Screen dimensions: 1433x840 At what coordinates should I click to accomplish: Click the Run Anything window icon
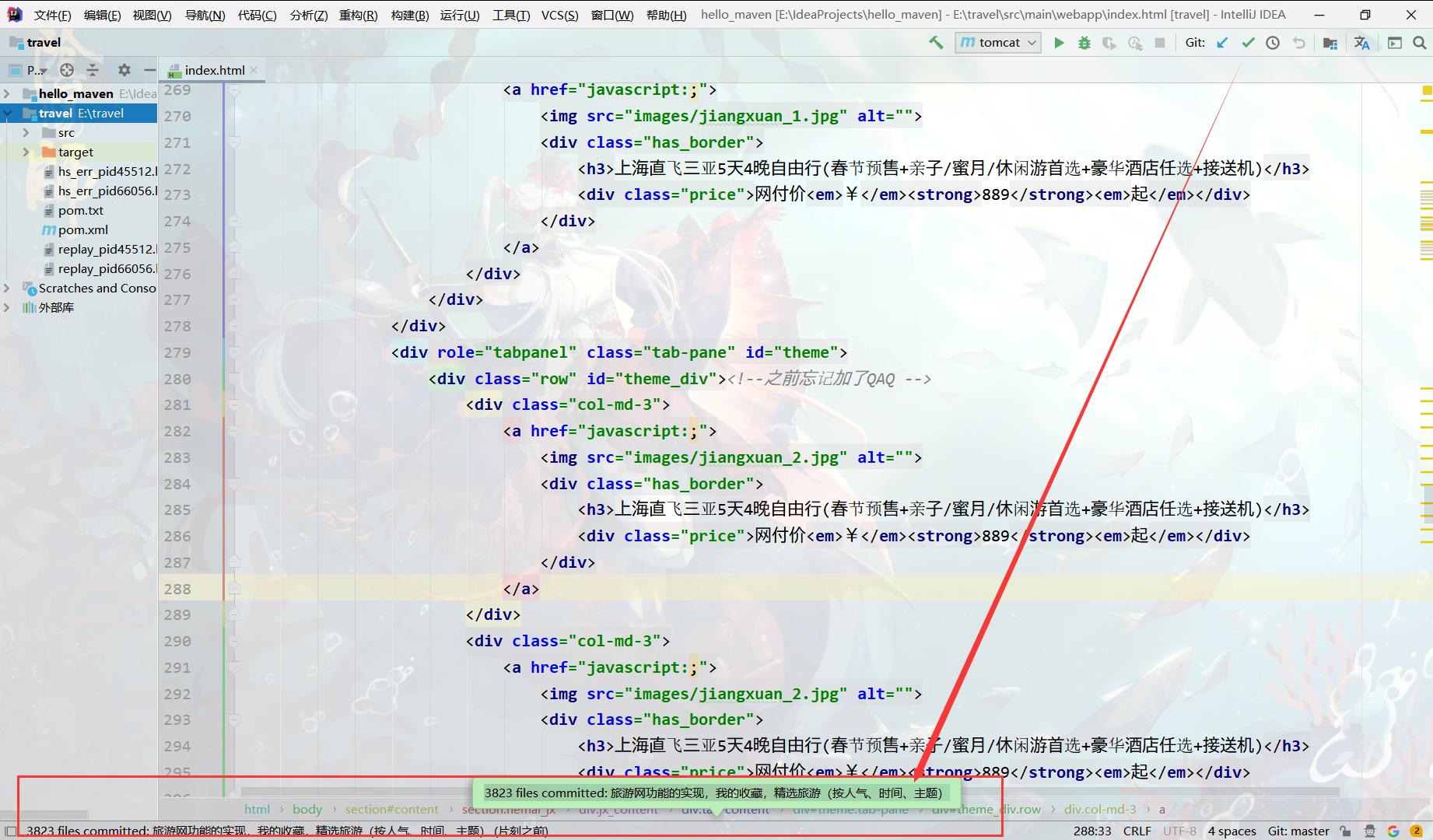point(1395,43)
